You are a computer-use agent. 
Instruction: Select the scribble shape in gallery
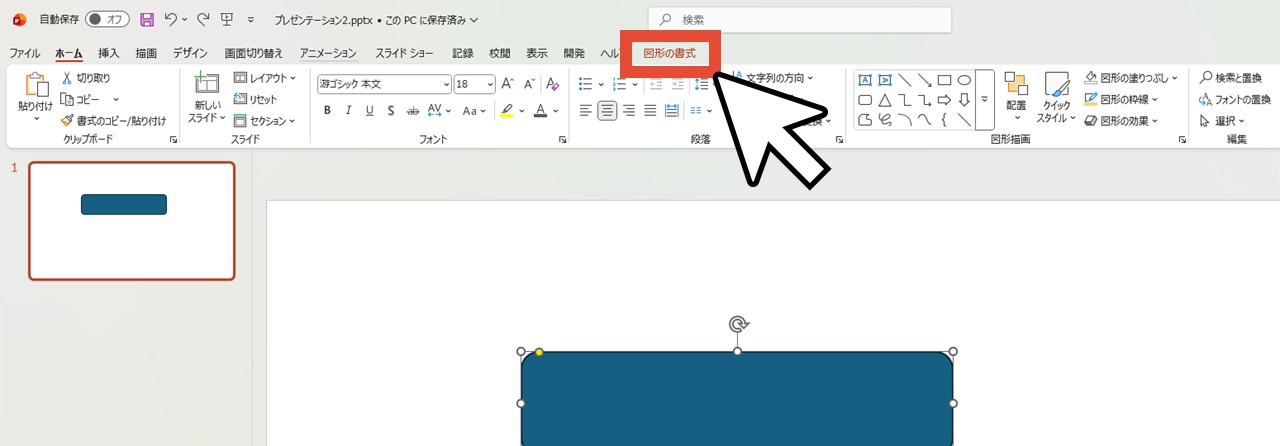tap(884, 120)
